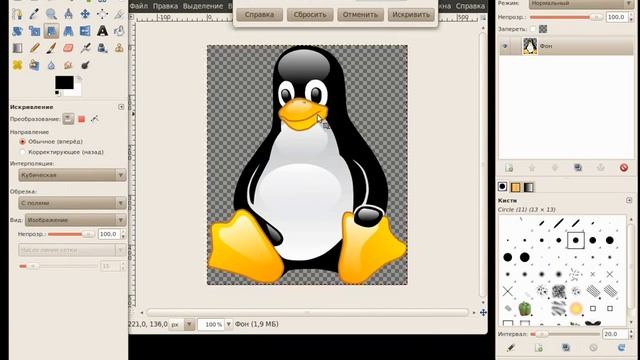This screenshot has height=360, width=640.
Task: Delete the current layer
Action: (624, 168)
